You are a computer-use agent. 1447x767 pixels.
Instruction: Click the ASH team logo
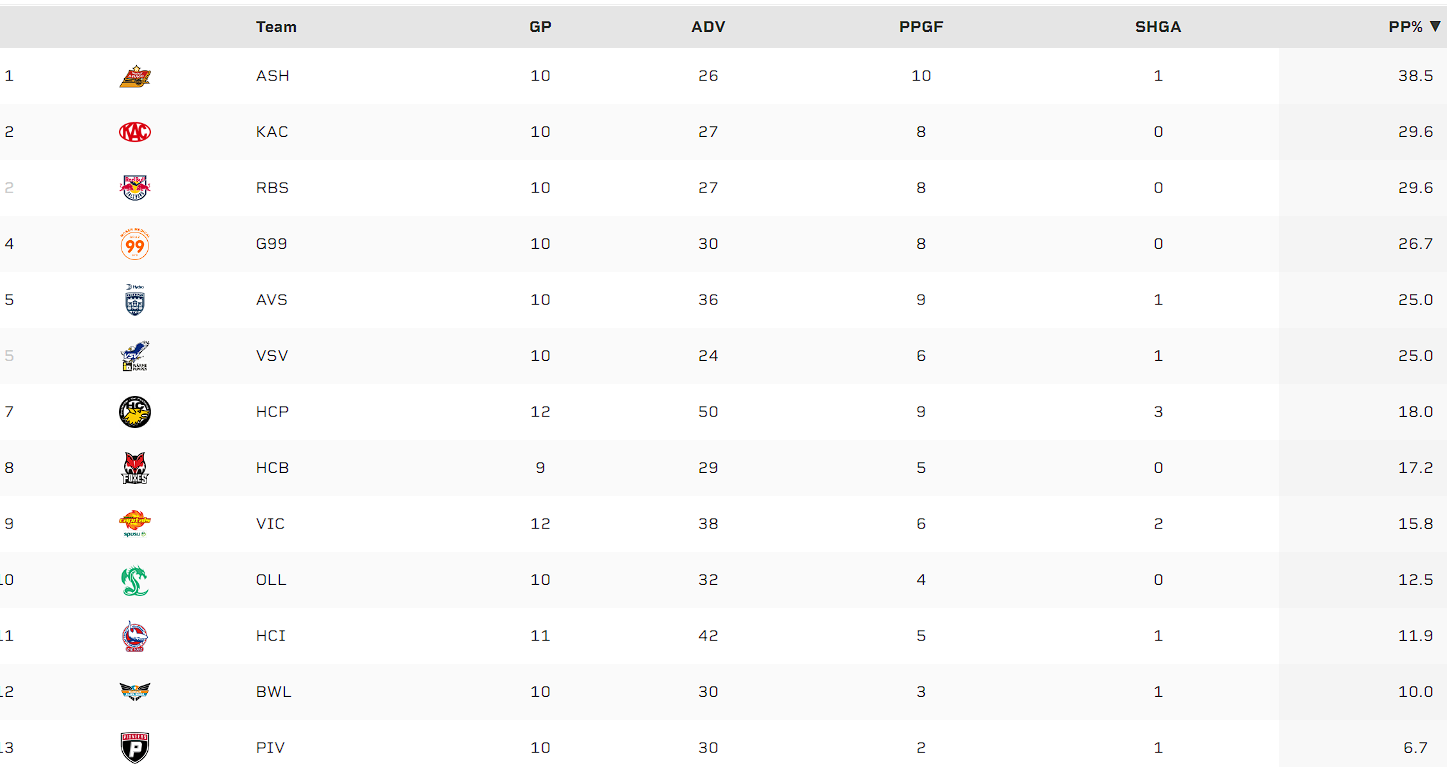[135, 76]
